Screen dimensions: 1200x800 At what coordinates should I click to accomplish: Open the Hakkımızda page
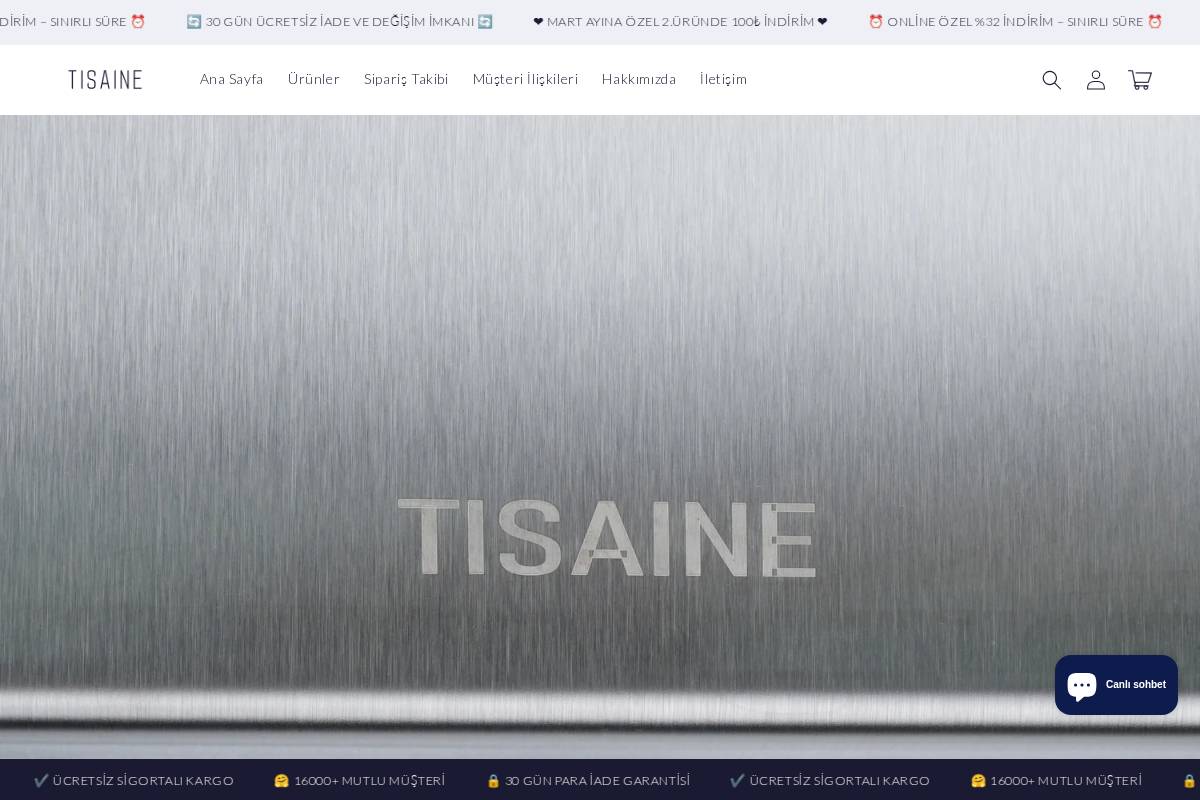(x=638, y=79)
